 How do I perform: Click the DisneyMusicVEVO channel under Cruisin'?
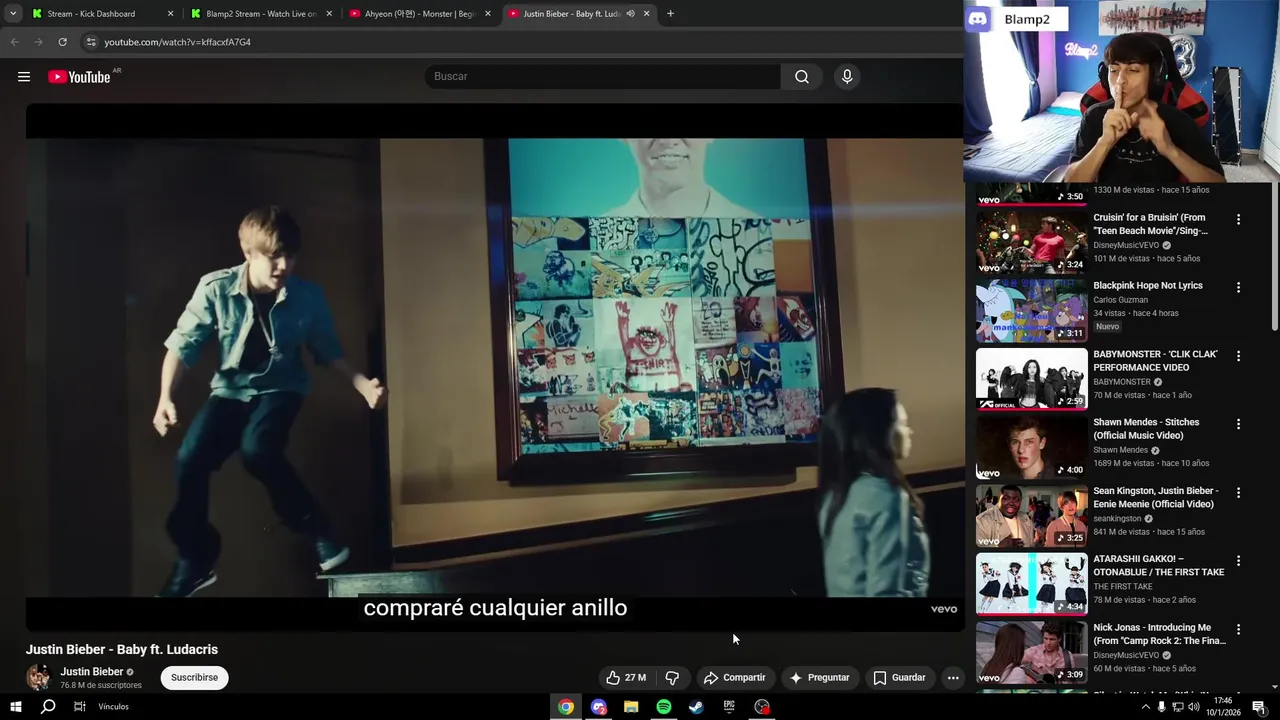(x=1126, y=245)
